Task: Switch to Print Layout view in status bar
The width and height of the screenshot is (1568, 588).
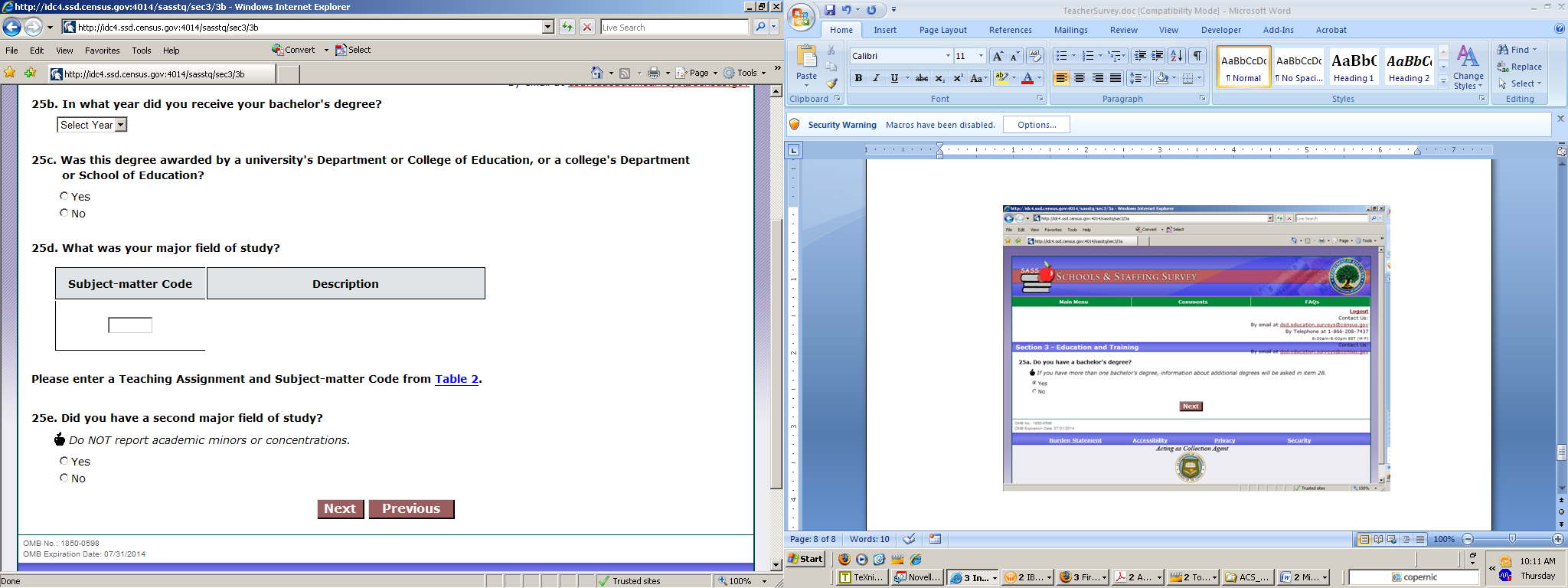Action: [1364, 539]
